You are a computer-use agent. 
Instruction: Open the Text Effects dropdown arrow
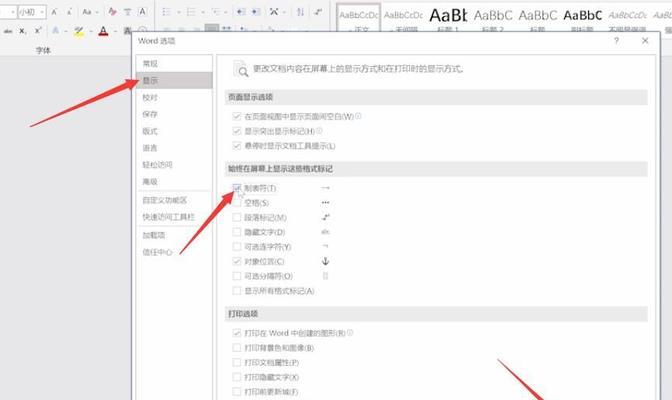tap(66, 31)
